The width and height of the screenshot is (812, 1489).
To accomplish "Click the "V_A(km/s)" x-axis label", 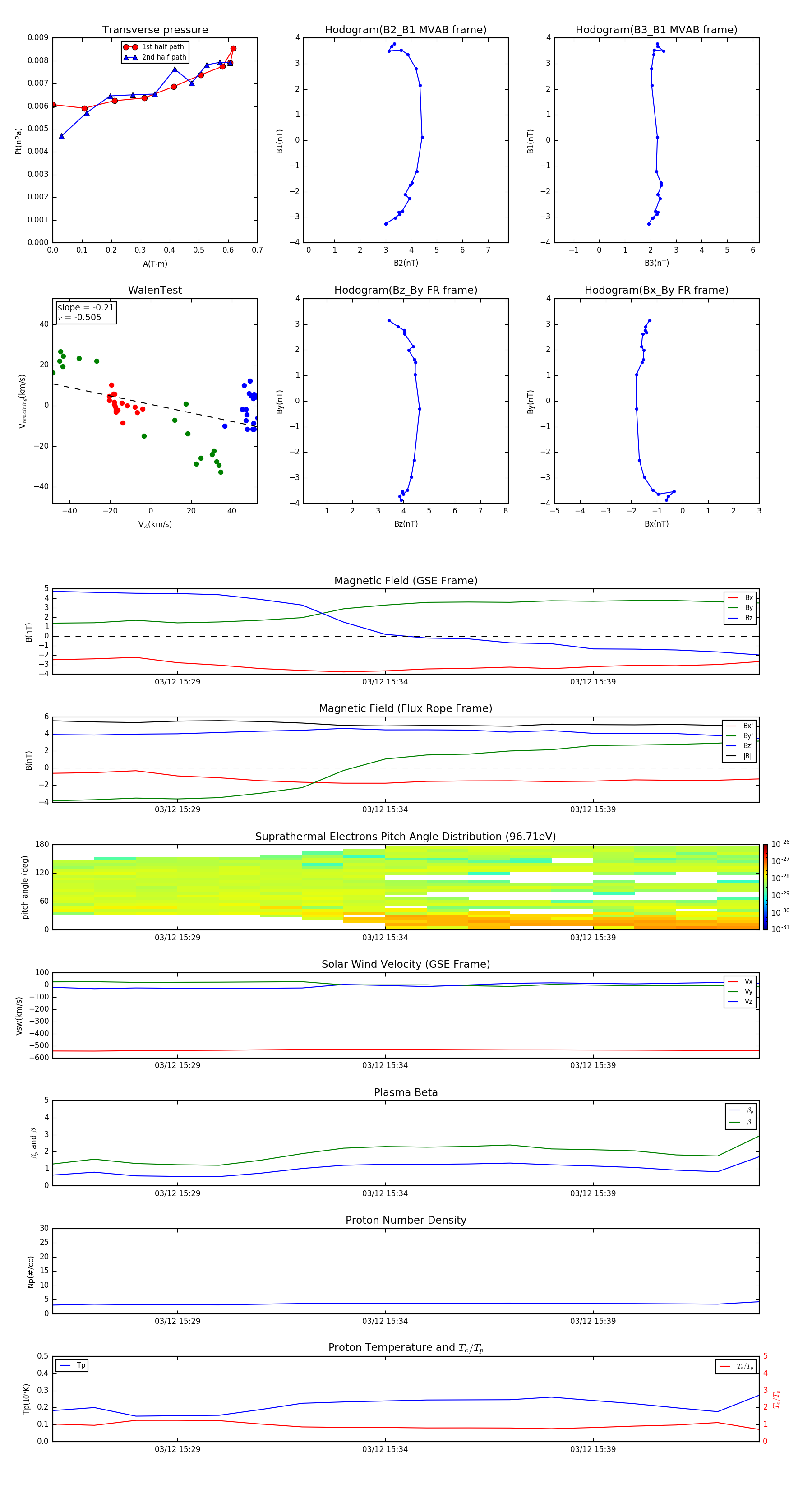I will [155, 525].
